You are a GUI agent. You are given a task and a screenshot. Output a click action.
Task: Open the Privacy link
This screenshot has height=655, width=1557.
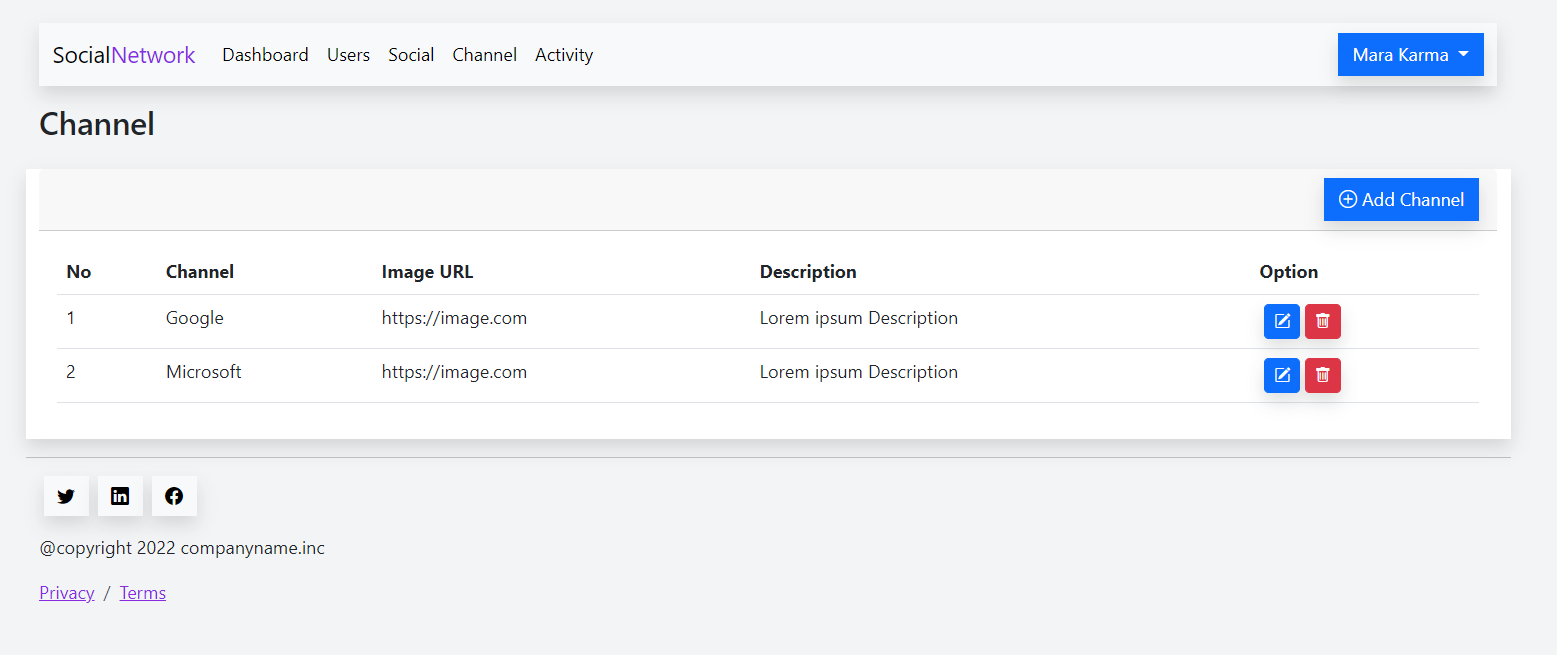click(x=67, y=593)
